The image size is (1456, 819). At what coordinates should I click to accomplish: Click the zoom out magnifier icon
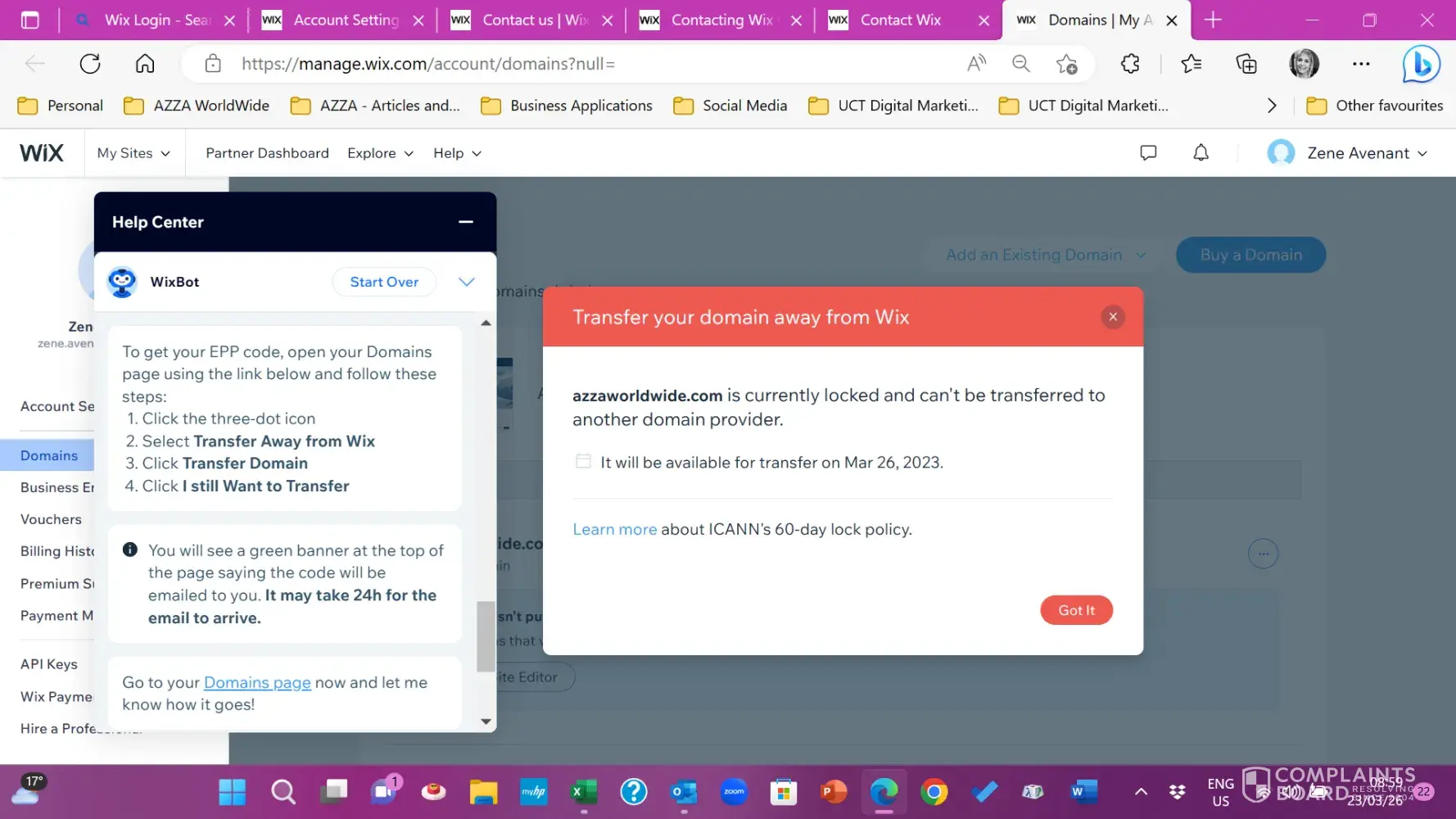pos(1021,64)
